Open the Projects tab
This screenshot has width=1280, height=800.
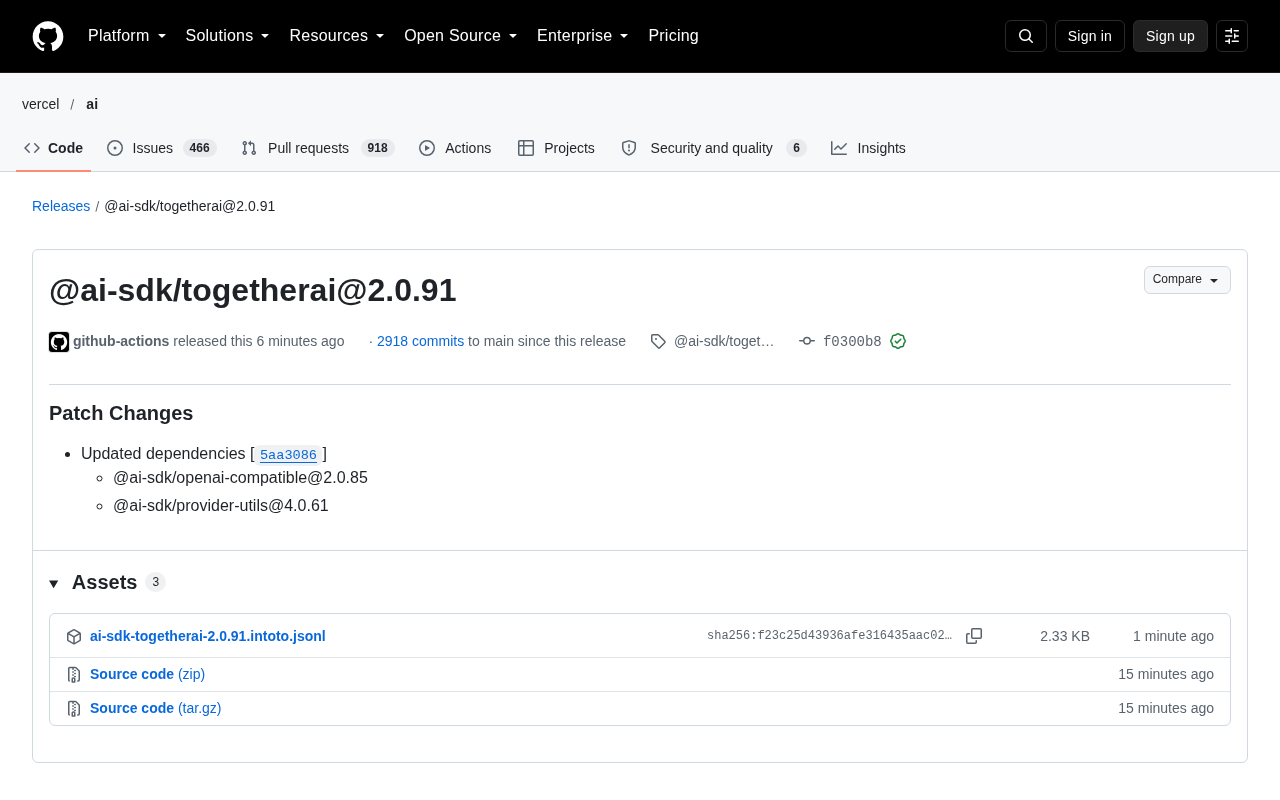[556, 148]
